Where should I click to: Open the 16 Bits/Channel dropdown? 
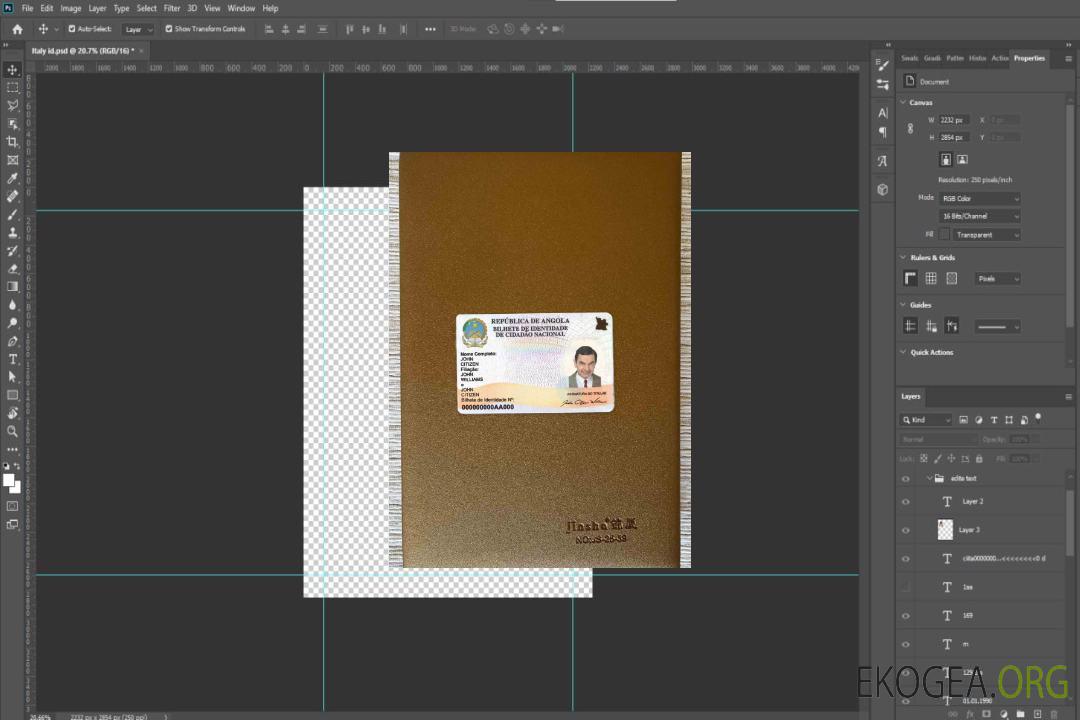coord(980,216)
